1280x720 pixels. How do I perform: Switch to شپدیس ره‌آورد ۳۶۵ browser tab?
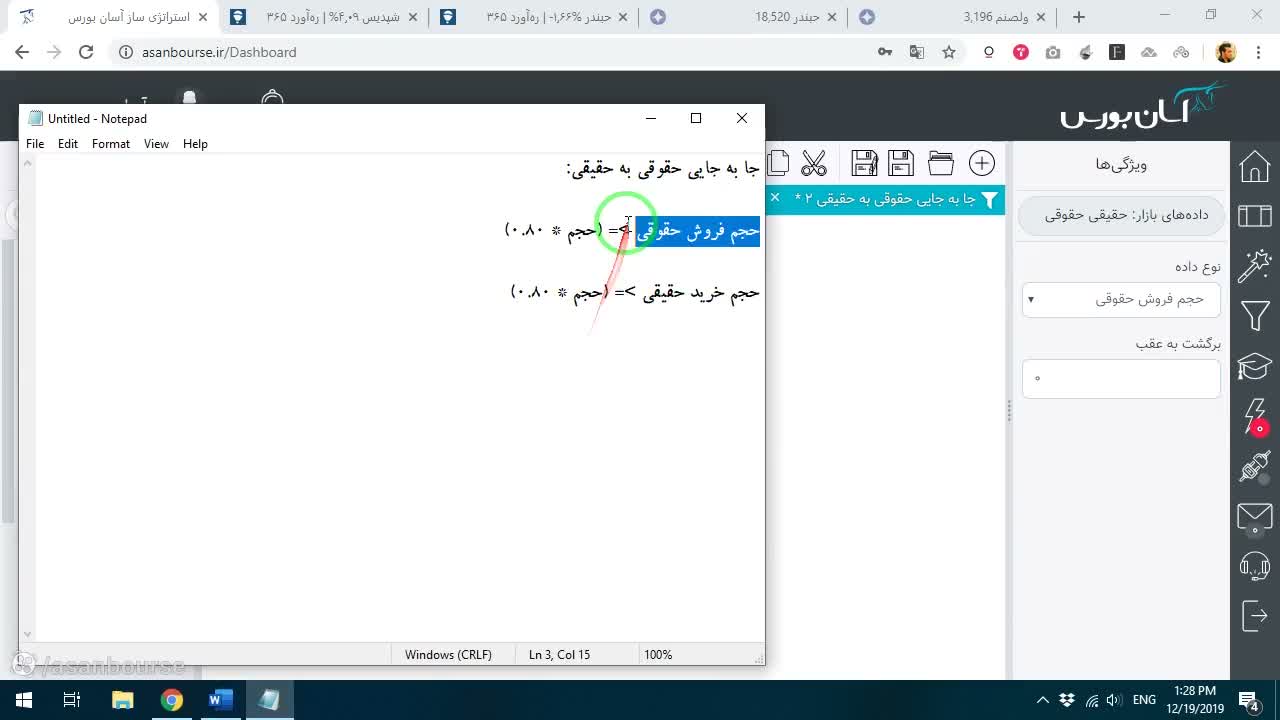(323, 17)
